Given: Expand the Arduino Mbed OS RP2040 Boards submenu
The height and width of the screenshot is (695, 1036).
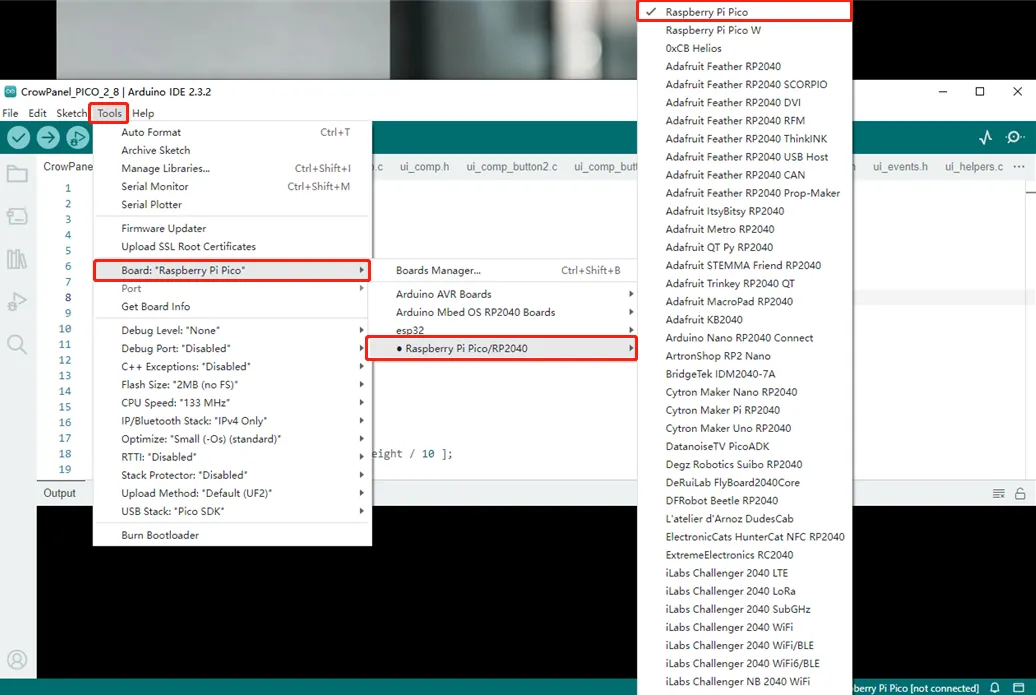Looking at the screenshot, I should 505,312.
